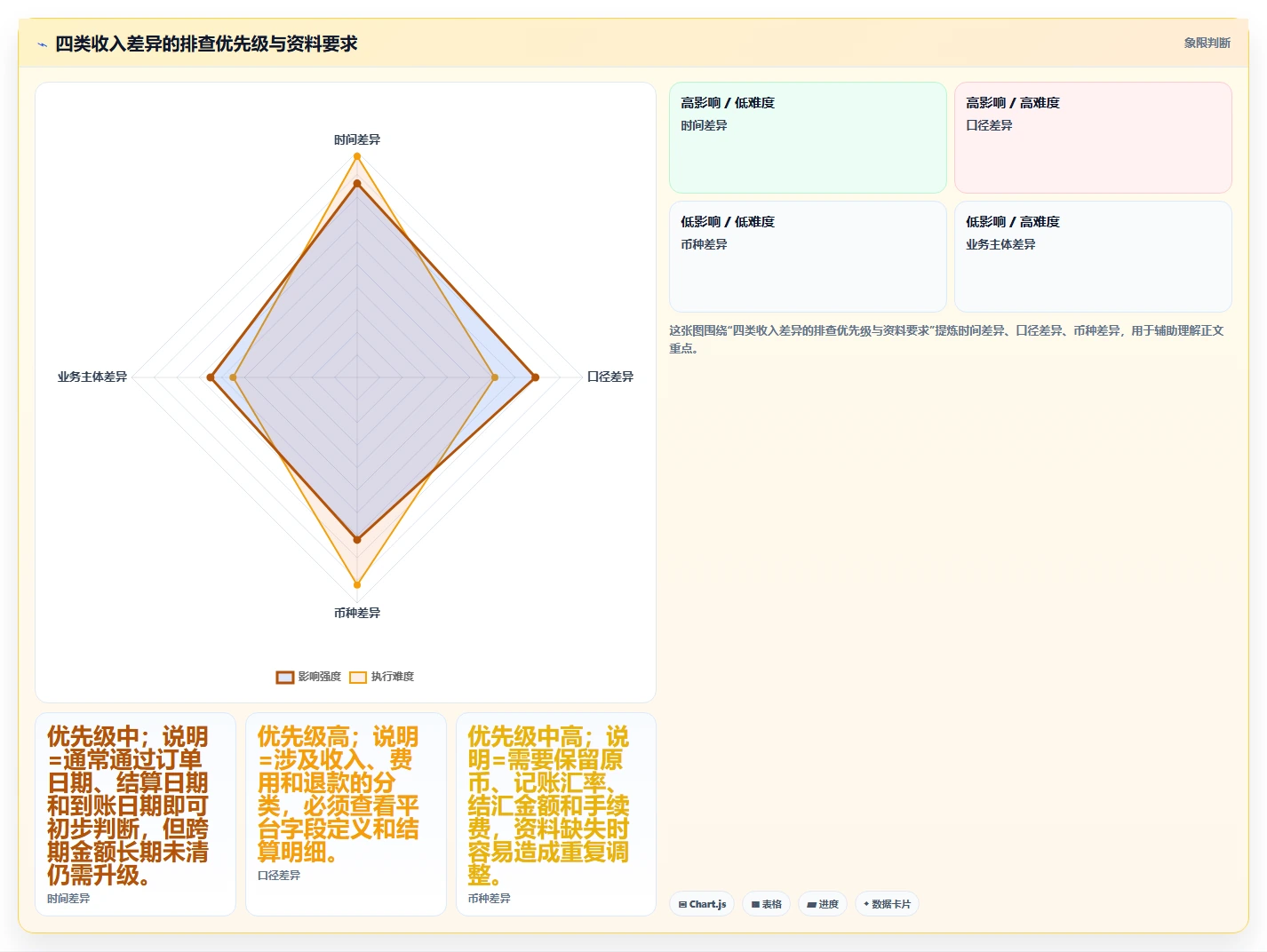Screen dimensions: 1267x952
Task: Click the 数据卡片 tag
Action: click(x=887, y=904)
